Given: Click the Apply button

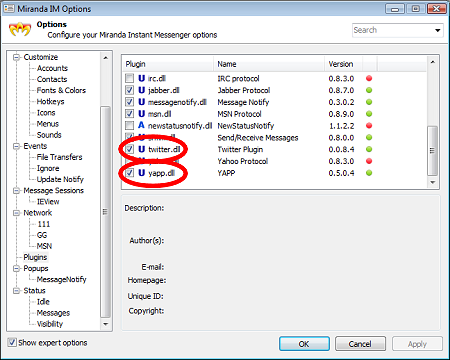Looking at the screenshot, I should tap(417, 344).
